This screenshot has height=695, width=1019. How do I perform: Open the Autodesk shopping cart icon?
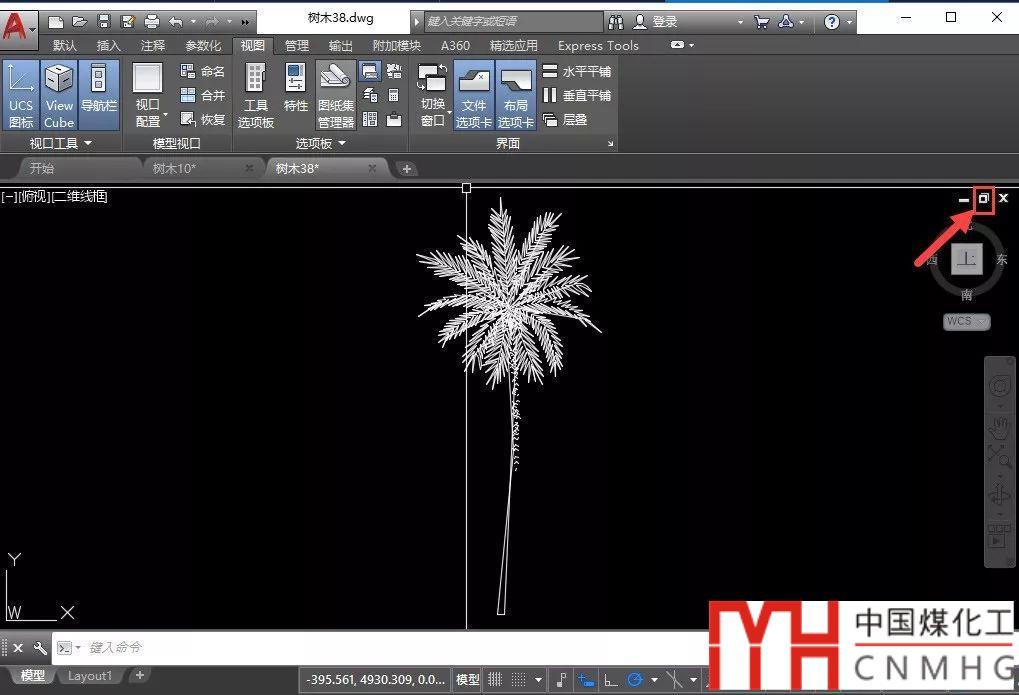(x=761, y=21)
